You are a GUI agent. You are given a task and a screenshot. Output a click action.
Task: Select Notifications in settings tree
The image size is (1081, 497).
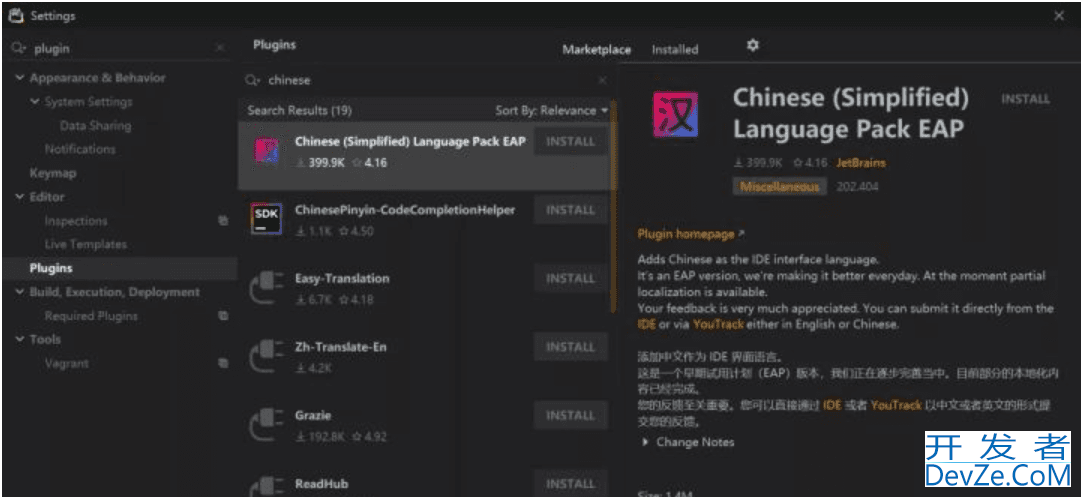pyautogui.click(x=80, y=149)
